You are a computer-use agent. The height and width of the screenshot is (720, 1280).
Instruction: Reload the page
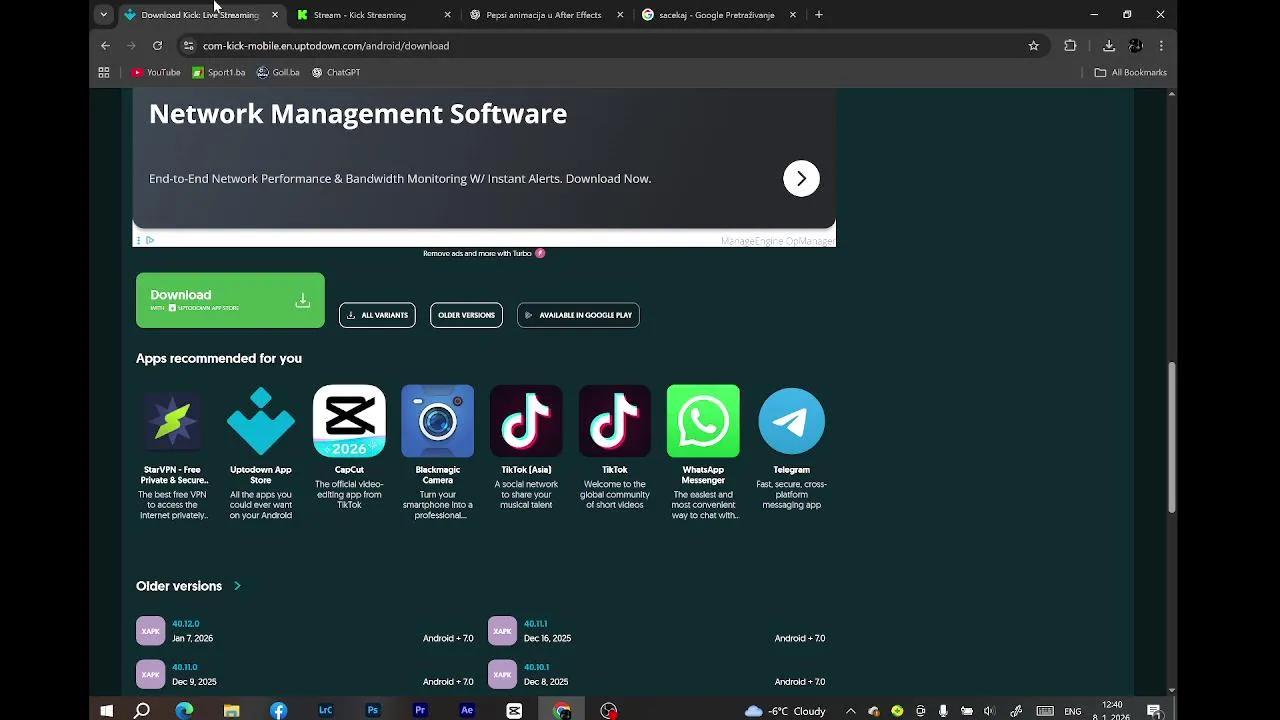[x=157, y=46]
